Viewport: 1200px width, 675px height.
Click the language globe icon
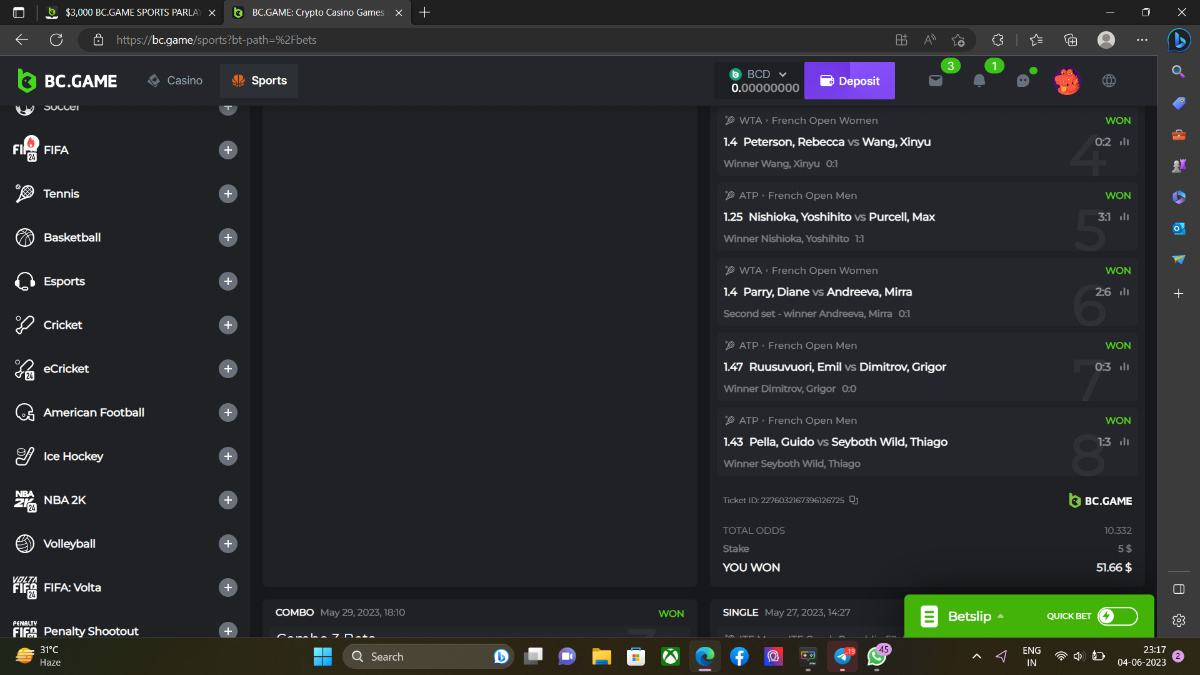click(1109, 81)
